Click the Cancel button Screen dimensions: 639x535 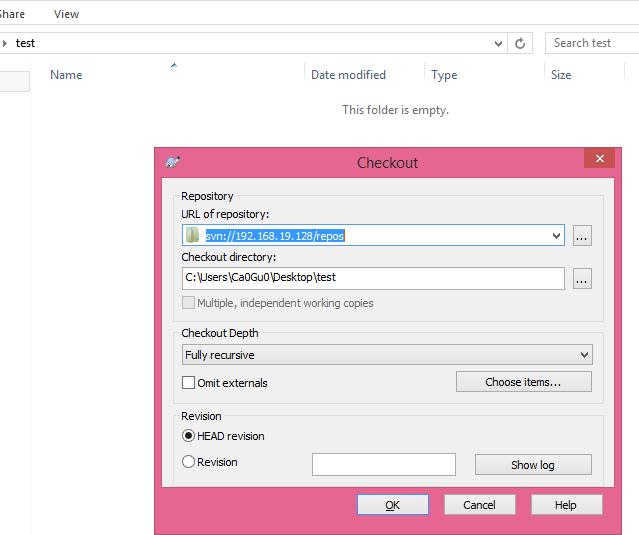pyautogui.click(x=479, y=505)
